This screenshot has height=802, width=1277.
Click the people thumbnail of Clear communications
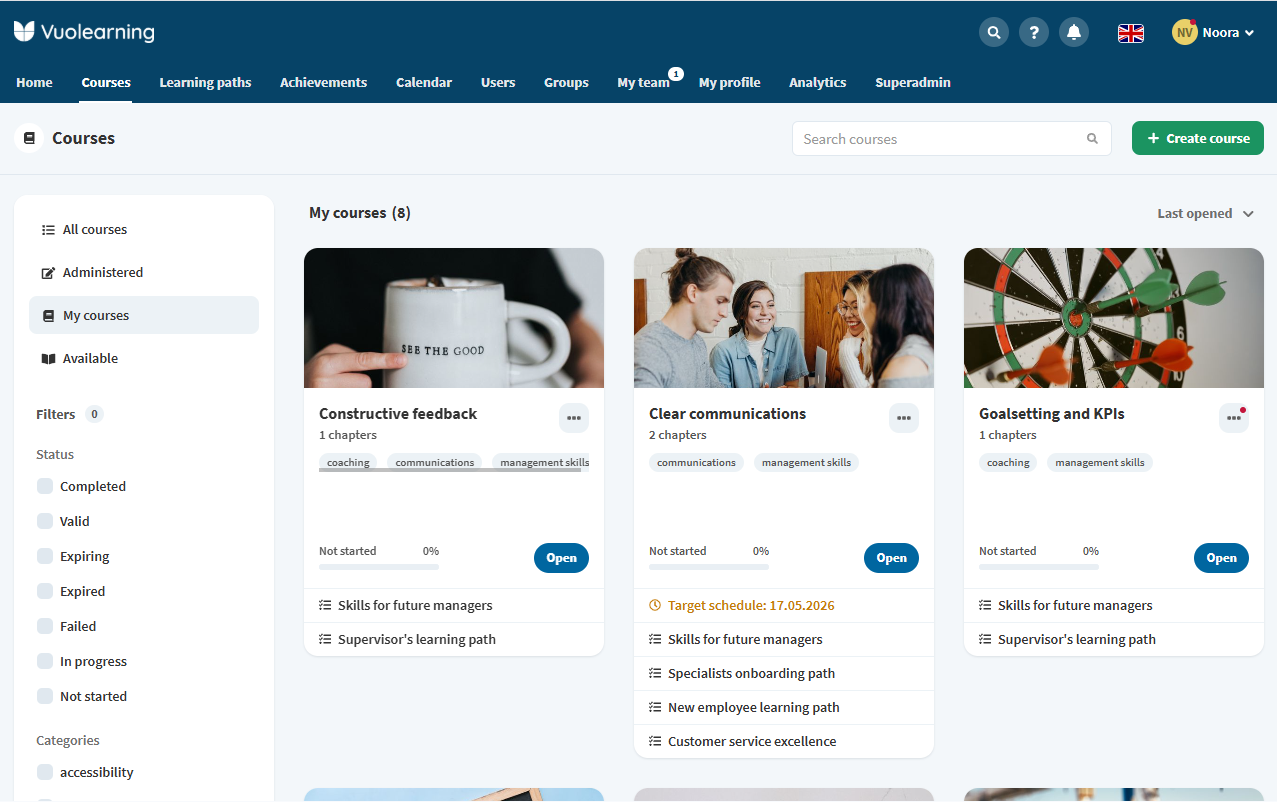[x=784, y=318]
